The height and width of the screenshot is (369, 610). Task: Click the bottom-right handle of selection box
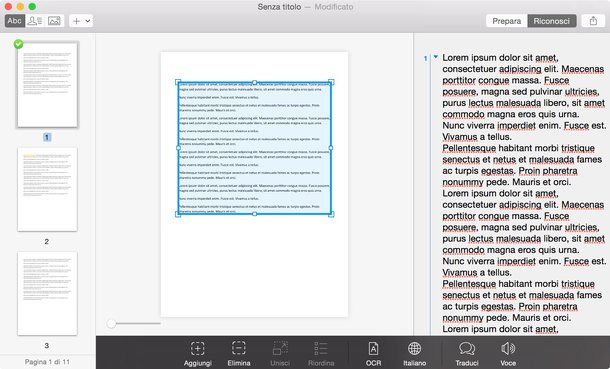[x=331, y=214]
